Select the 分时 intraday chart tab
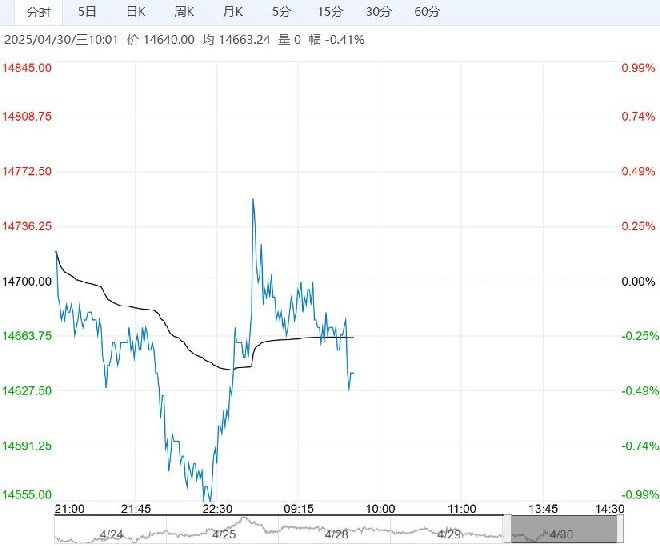The image size is (660, 546). (x=39, y=12)
